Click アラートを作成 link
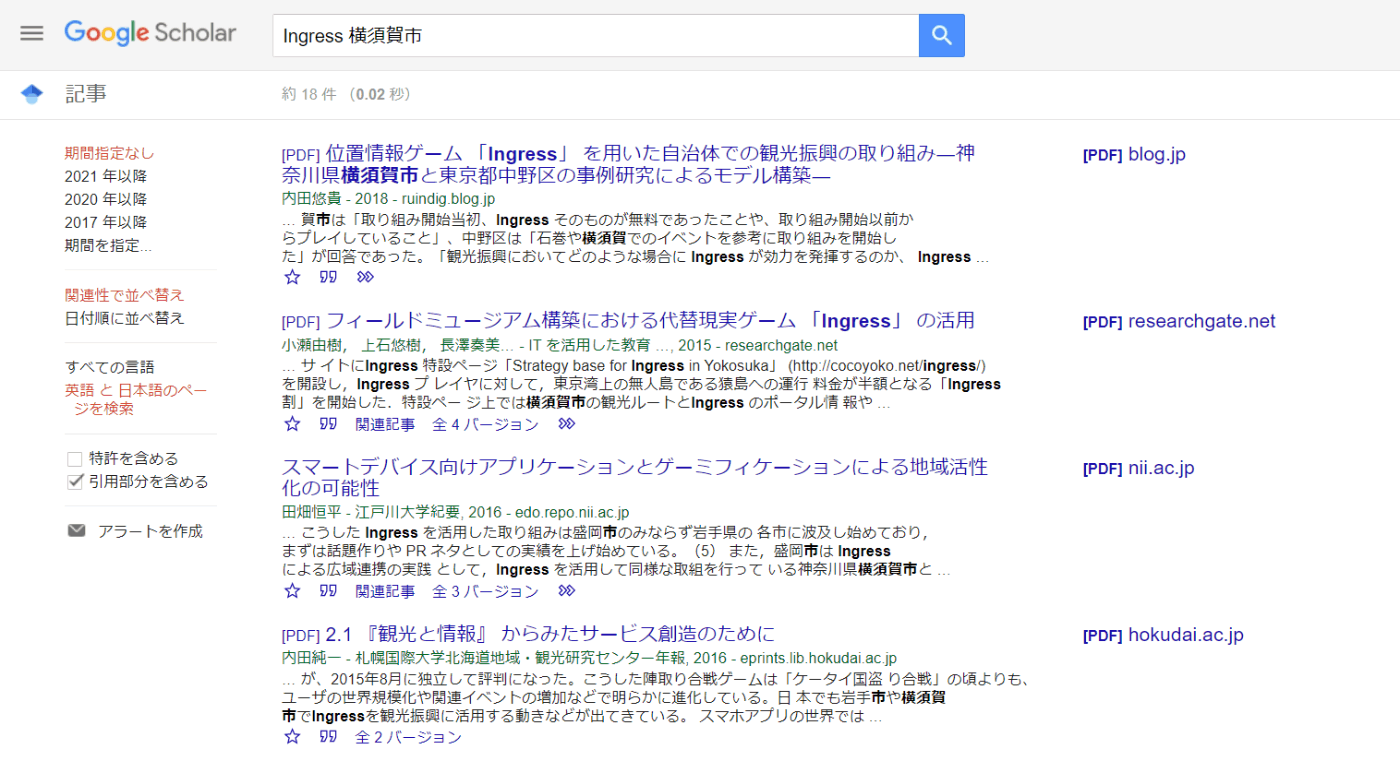This screenshot has width=1400, height=761. [150, 531]
